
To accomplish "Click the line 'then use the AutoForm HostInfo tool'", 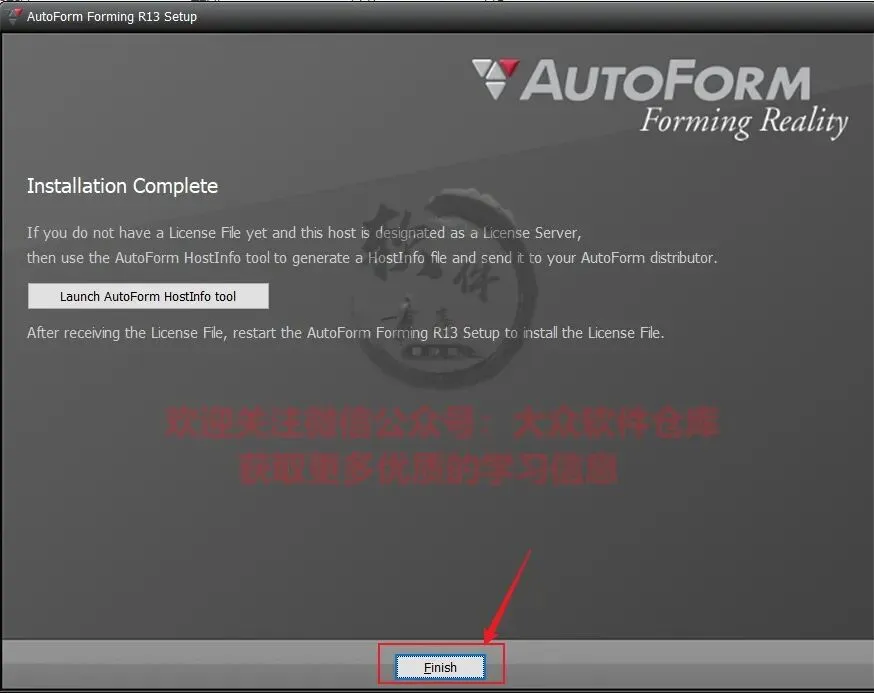I will (x=372, y=258).
